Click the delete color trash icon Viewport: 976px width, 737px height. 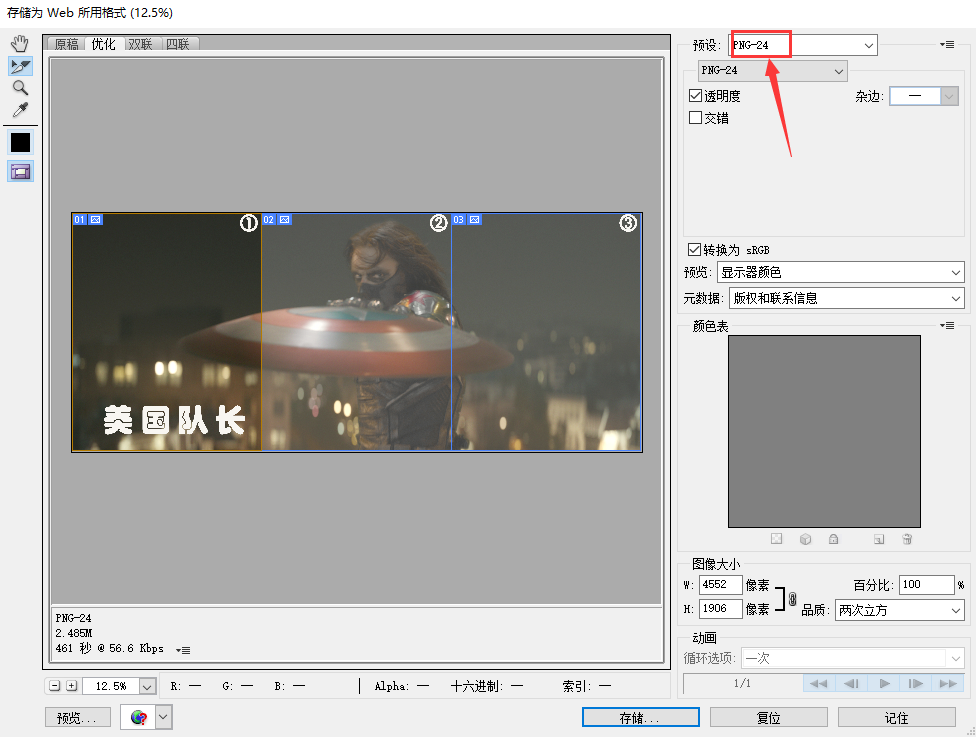click(907, 539)
